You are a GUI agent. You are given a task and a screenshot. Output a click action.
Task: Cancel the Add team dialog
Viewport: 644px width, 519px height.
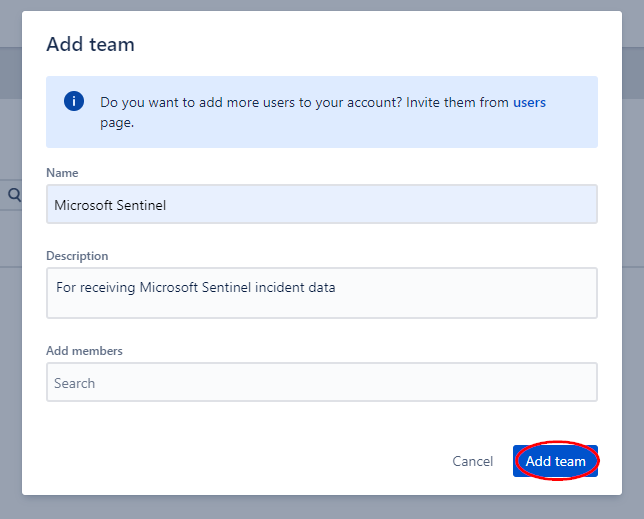(472, 461)
